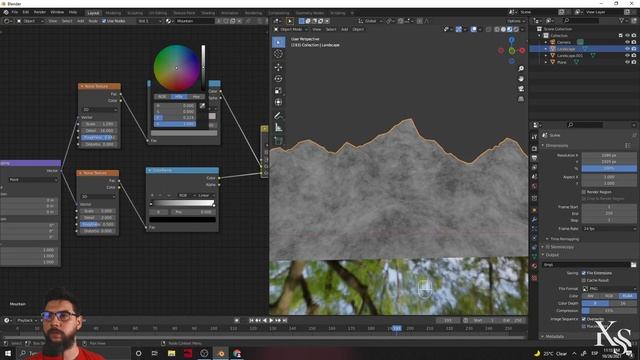Collapse the Dimensions section
This screenshot has width=640, height=360.
pyautogui.click(x=555, y=146)
